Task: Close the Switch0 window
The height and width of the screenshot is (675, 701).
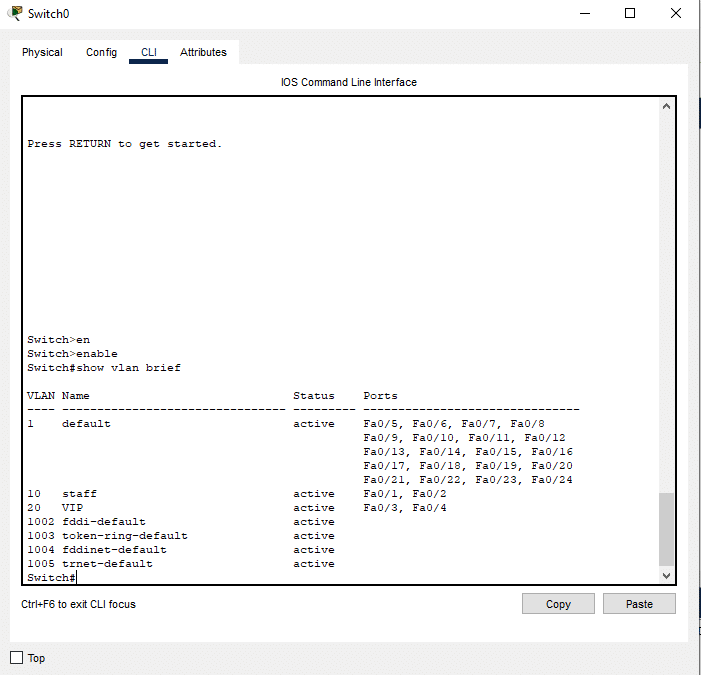Action: (676, 13)
